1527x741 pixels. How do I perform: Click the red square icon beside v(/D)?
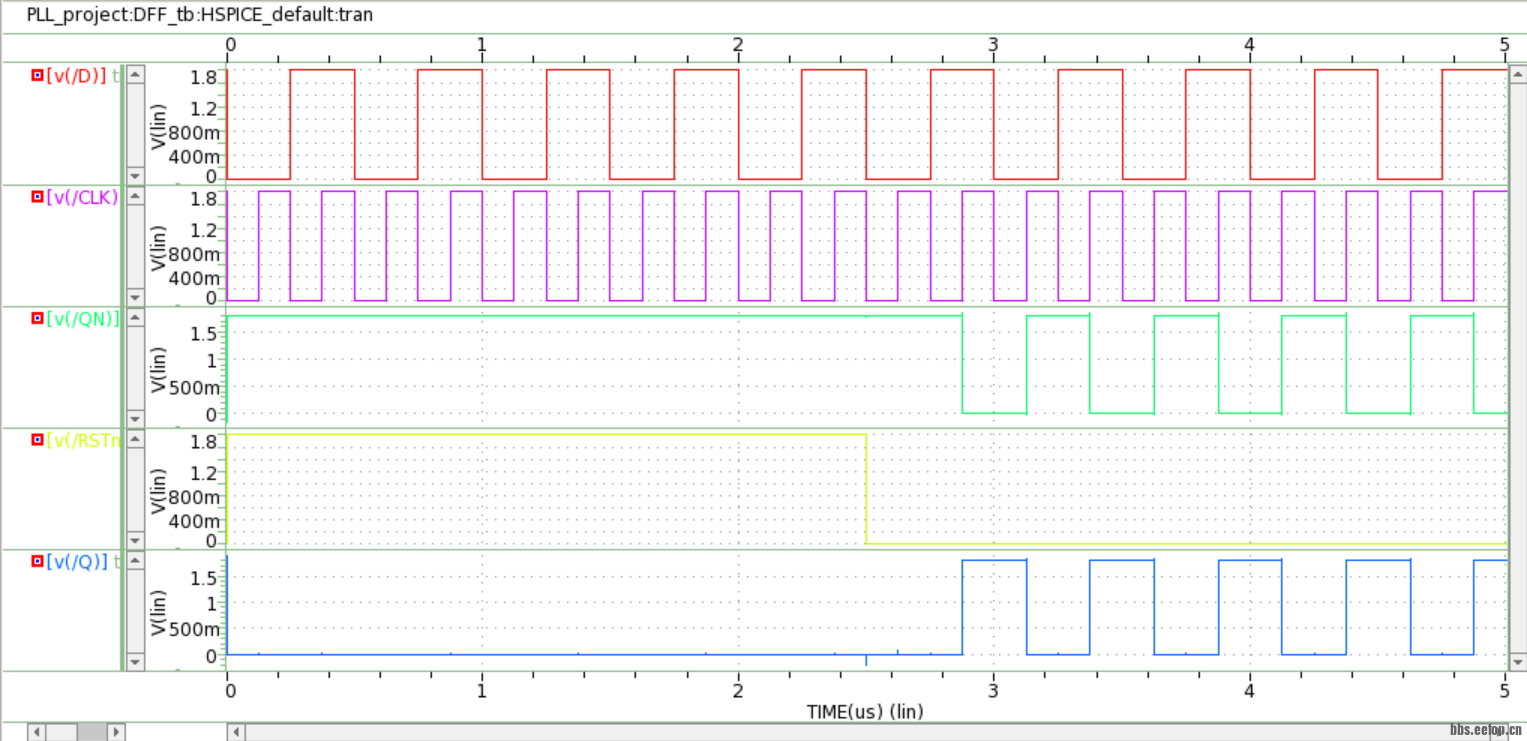(x=38, y=74)
